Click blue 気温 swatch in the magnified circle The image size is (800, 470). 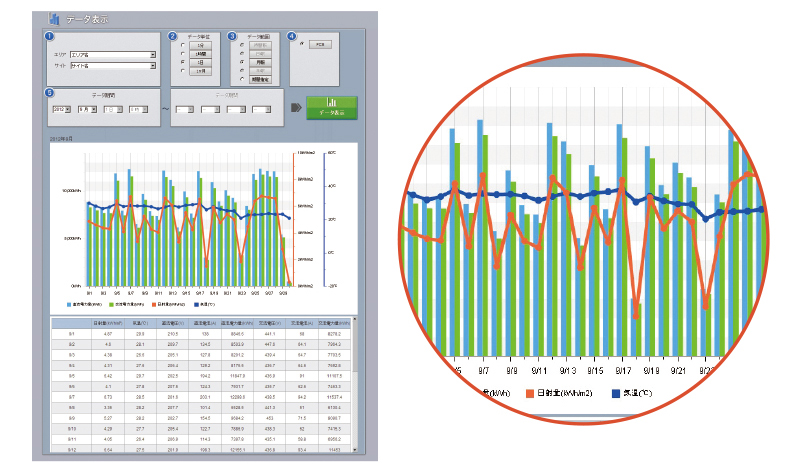(616, 393)
